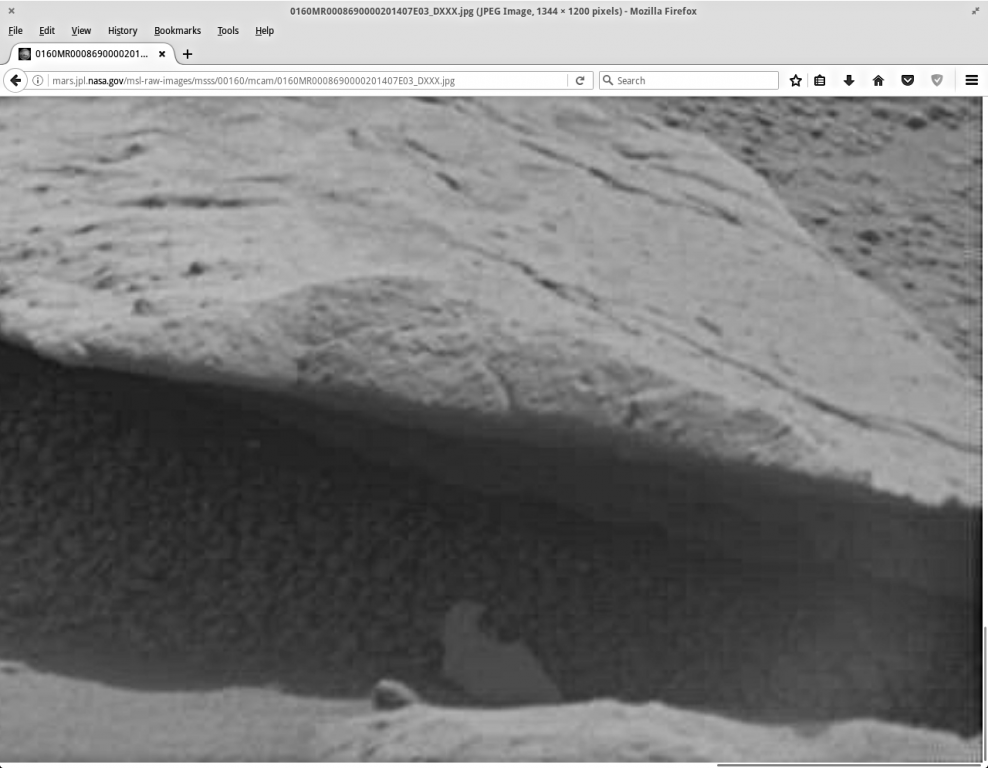Click the Mars rock image to zoom

490,400
